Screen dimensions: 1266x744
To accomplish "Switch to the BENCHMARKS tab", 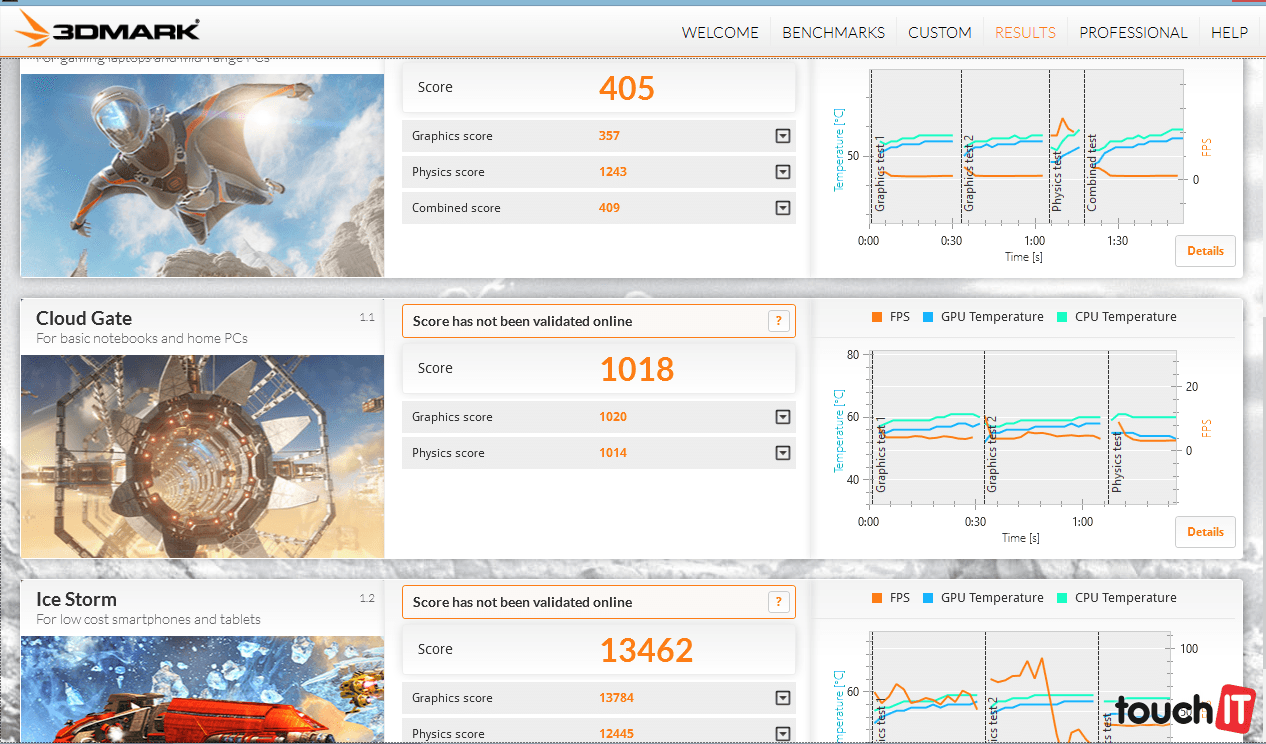I will point(833,32).
